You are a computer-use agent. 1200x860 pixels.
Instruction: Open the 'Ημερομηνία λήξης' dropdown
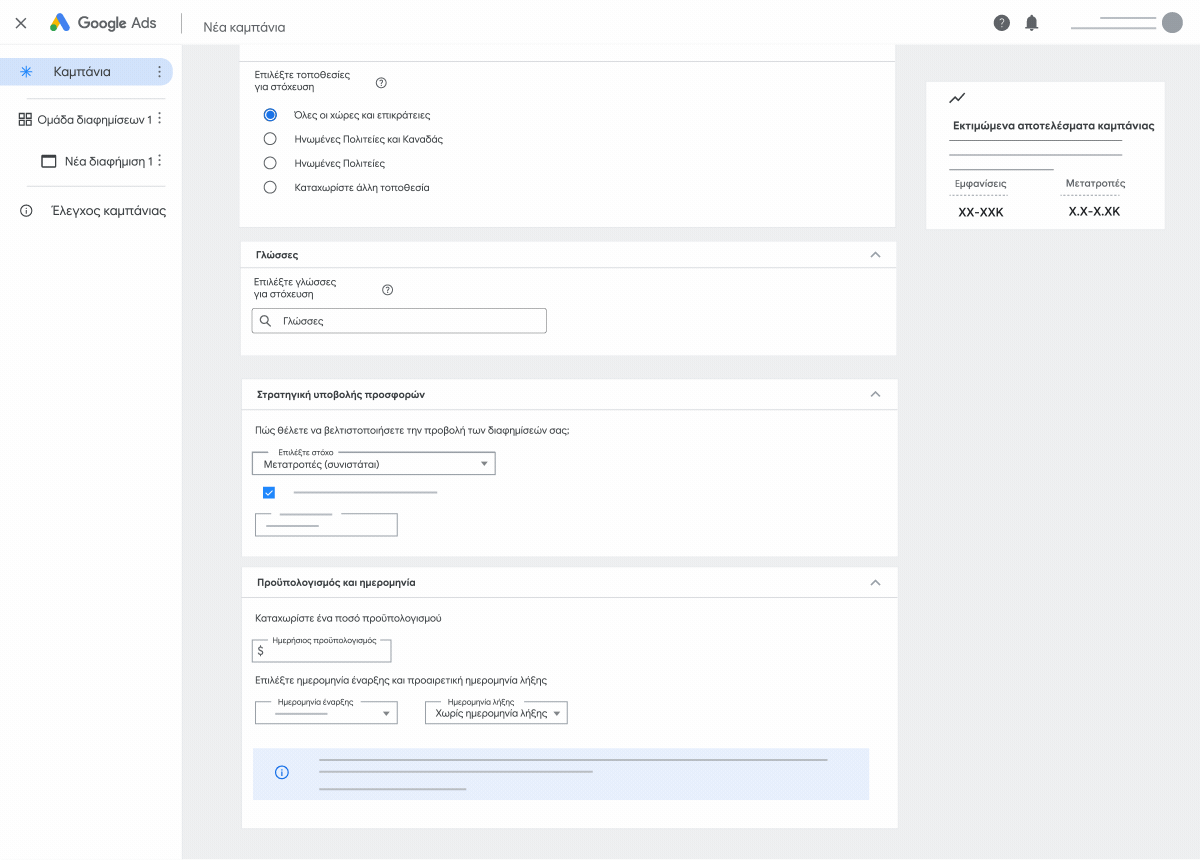496,713
